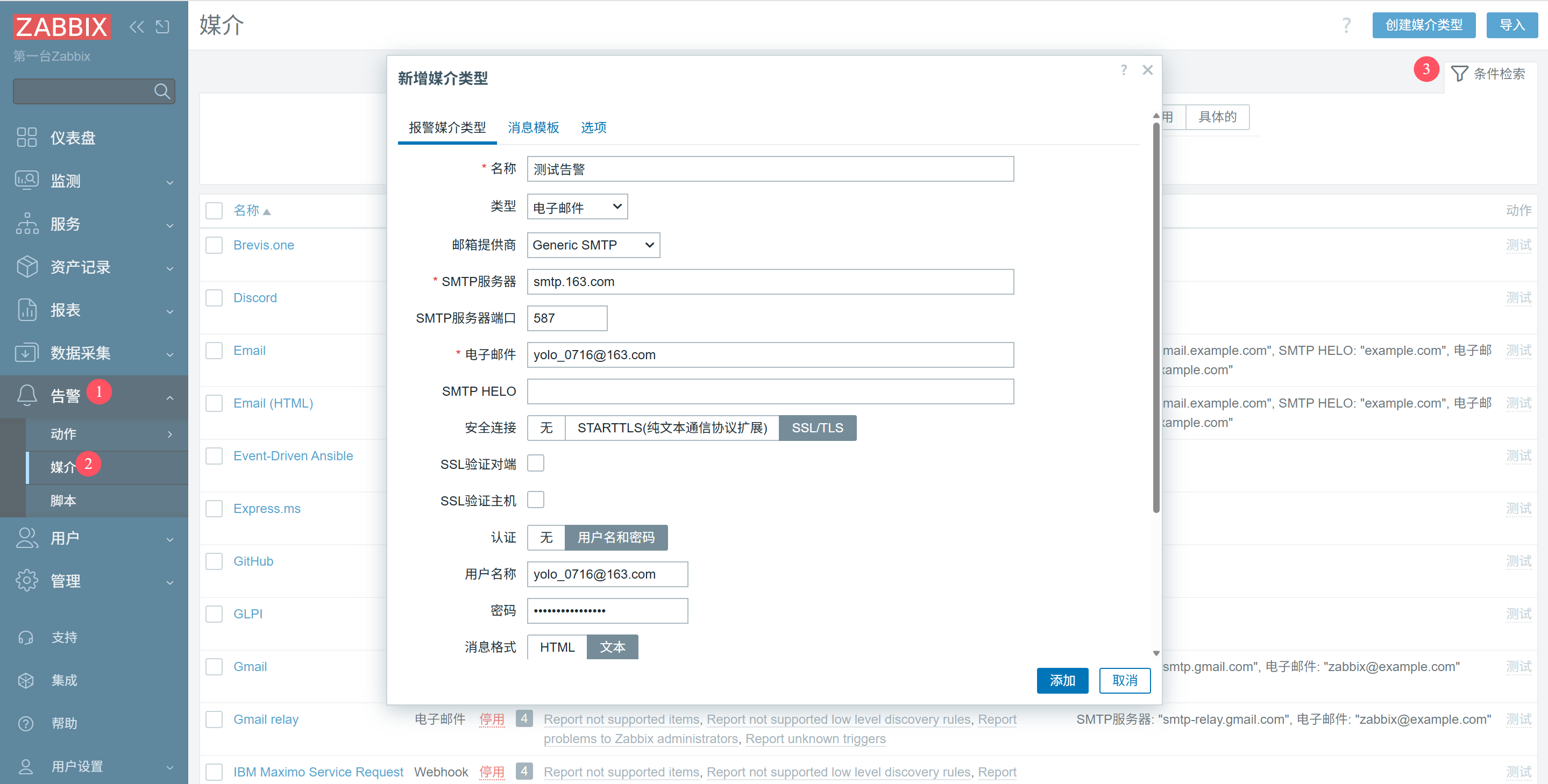Click the 创建媒介类型 button
Viewport: 1548px width, 784px height.
(x=1424, y=25)
